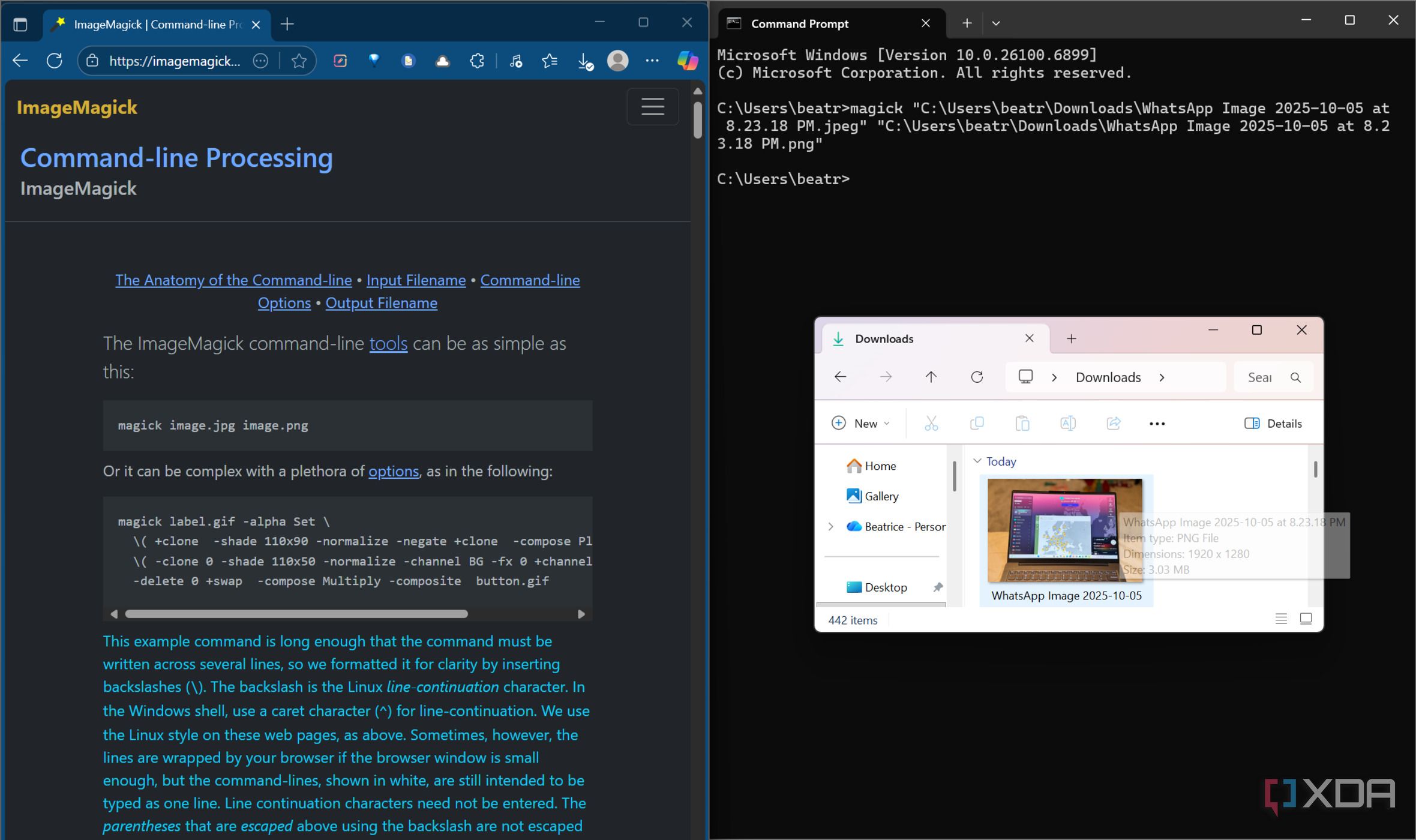Viewport: 1416px width, 840px height.
Task: Expand Beatrice - Personal tree node
Action: pyautogui.click(x=831, y=527)
